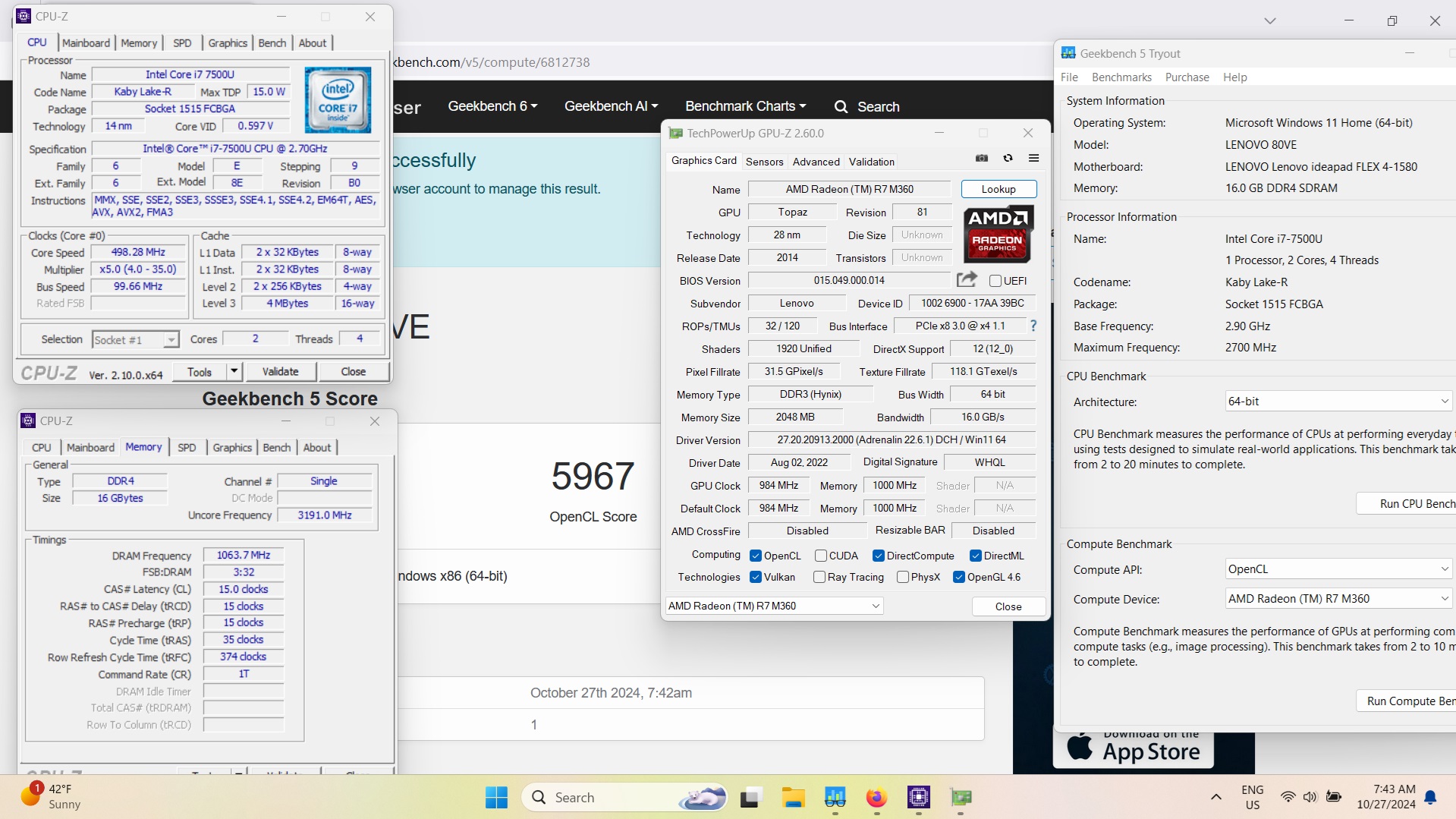Screen dimensions: 1456x819
Task: Click the Tools button in top CPU-Z
Action: point(200,371)
